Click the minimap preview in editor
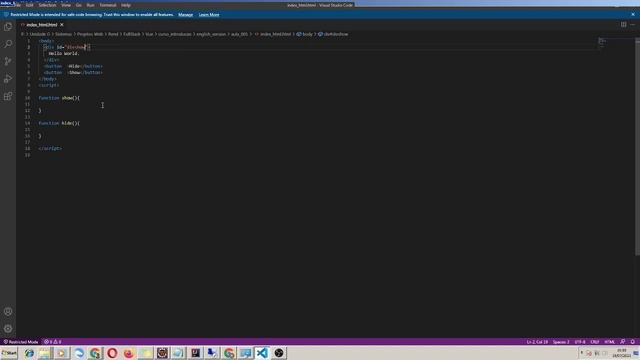Screen dimensions: 640x360 click(602, 42)
